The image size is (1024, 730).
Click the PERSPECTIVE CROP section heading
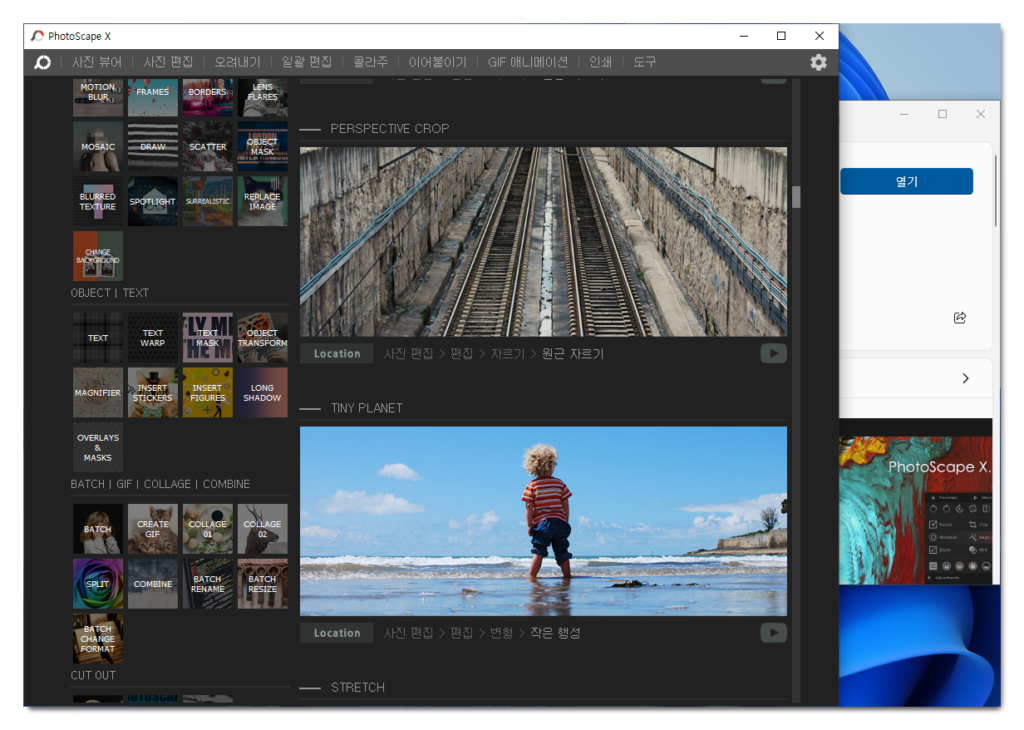point(389,129)
